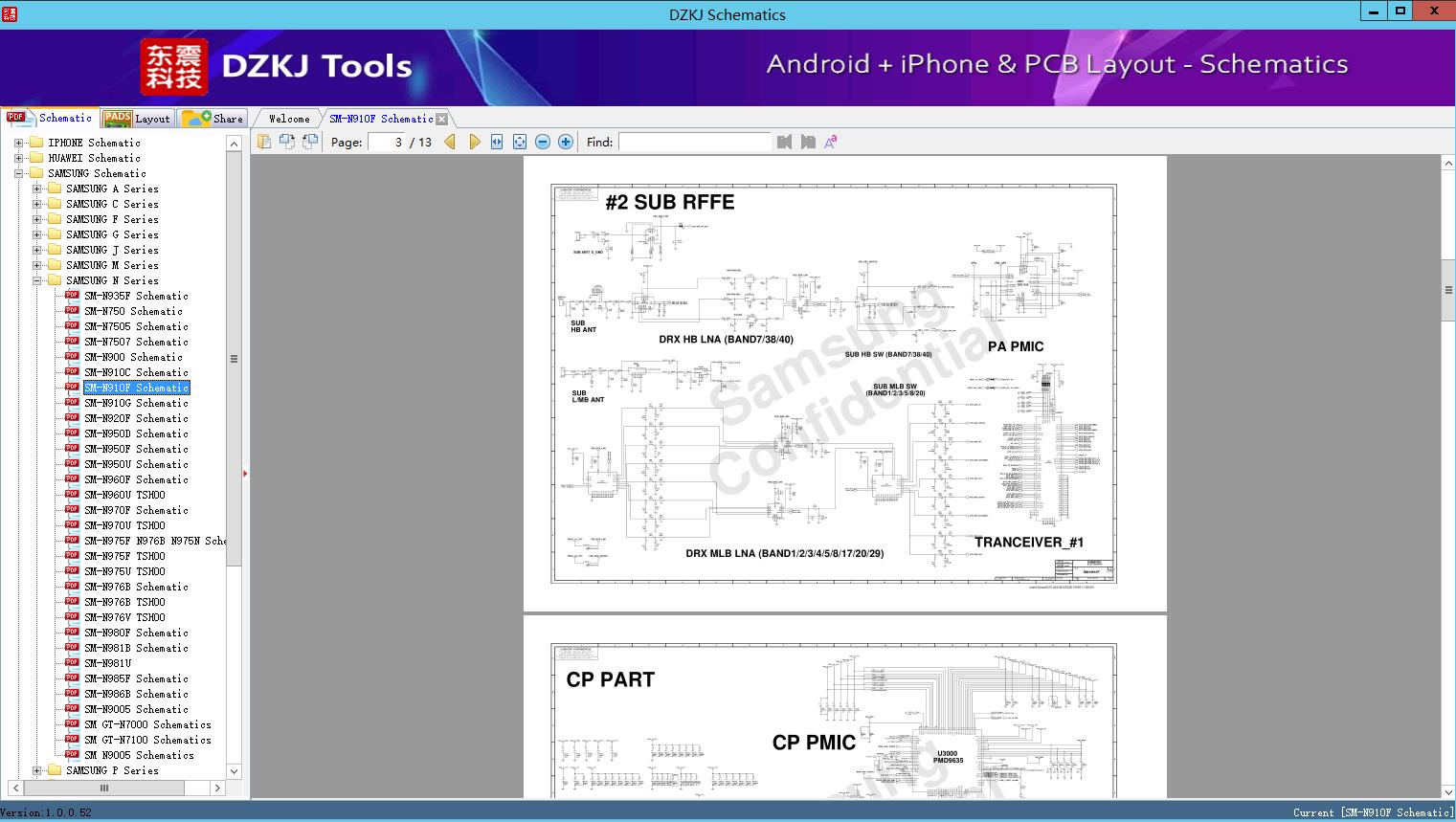Open SM-N910G Schematic in the tree

click(136, 403)
